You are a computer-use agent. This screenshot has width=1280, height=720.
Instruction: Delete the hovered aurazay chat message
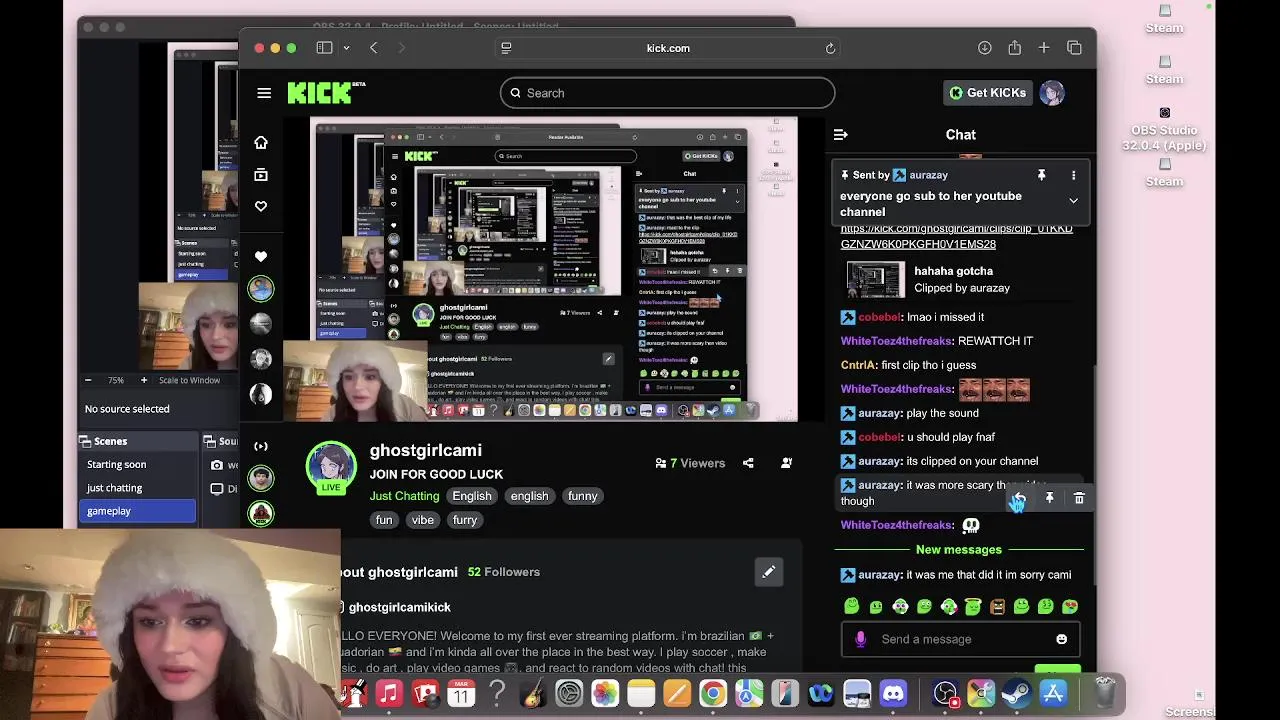1079,497
